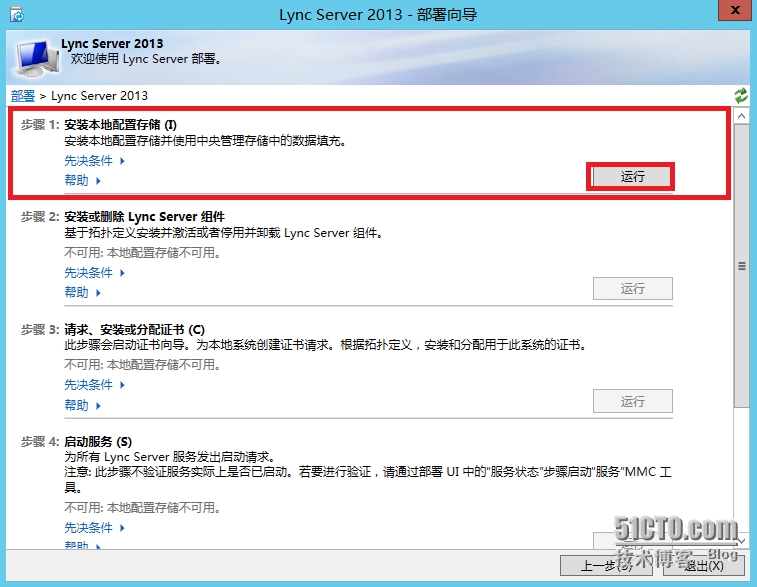Click the 退出(X) exit button
This screenshot has height=587, width=757.
pos(703,565)
